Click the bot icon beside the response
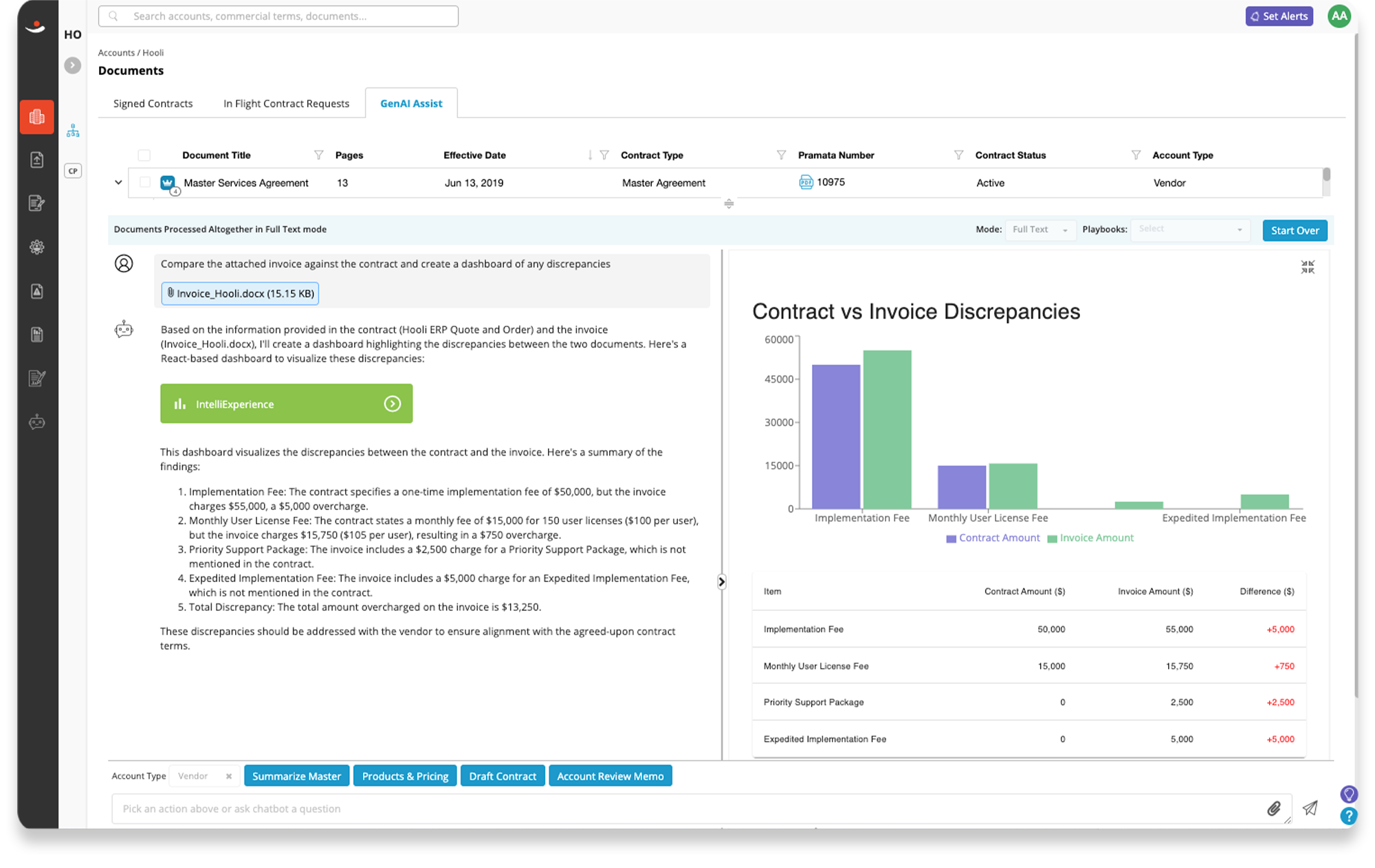Viewport: 1375px width, 868px height. (x=124, y=330)
